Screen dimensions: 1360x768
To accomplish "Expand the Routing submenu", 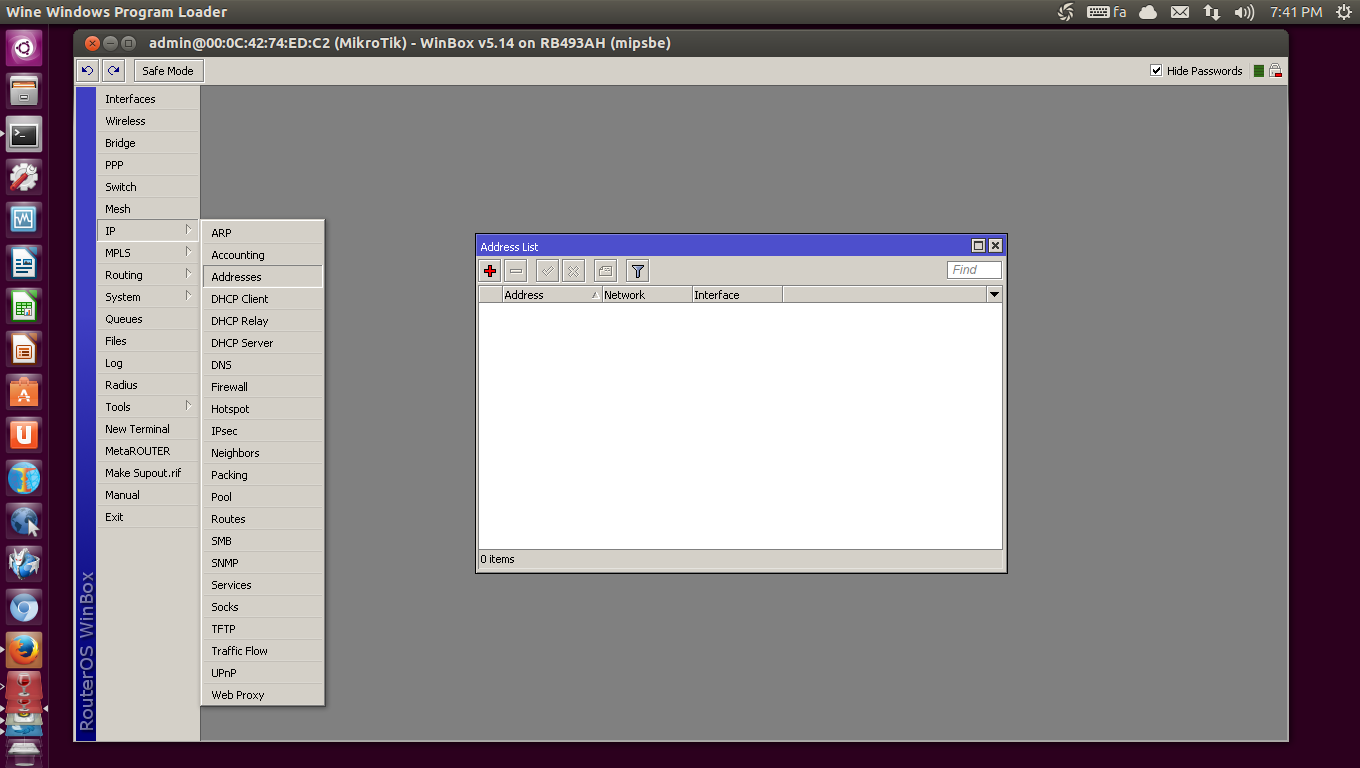I will coord(148,275).
